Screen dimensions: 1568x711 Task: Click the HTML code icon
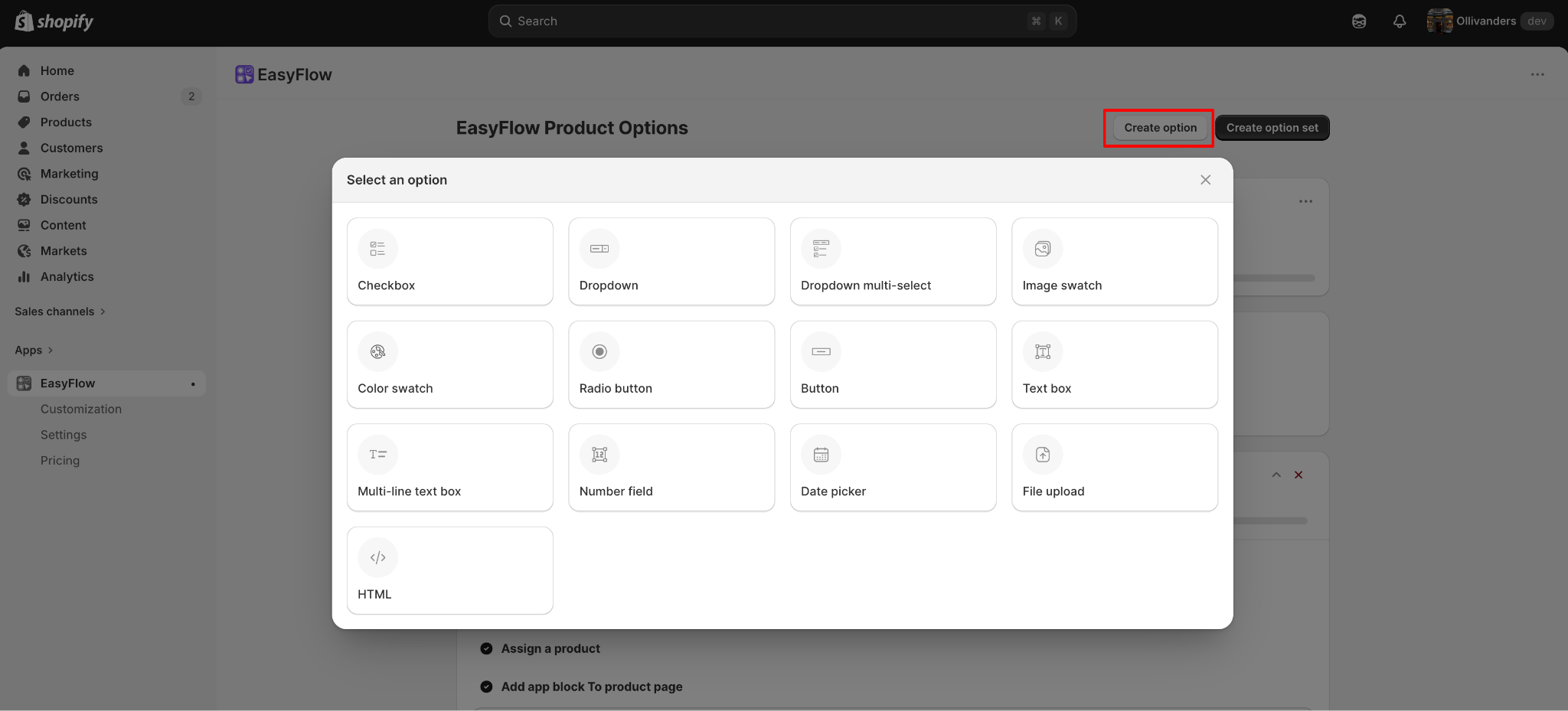coord(377,558)
